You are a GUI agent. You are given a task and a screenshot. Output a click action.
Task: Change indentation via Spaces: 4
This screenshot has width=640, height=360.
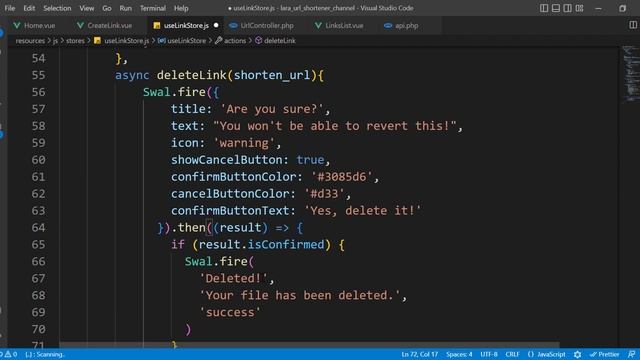(x=459, y=354)
